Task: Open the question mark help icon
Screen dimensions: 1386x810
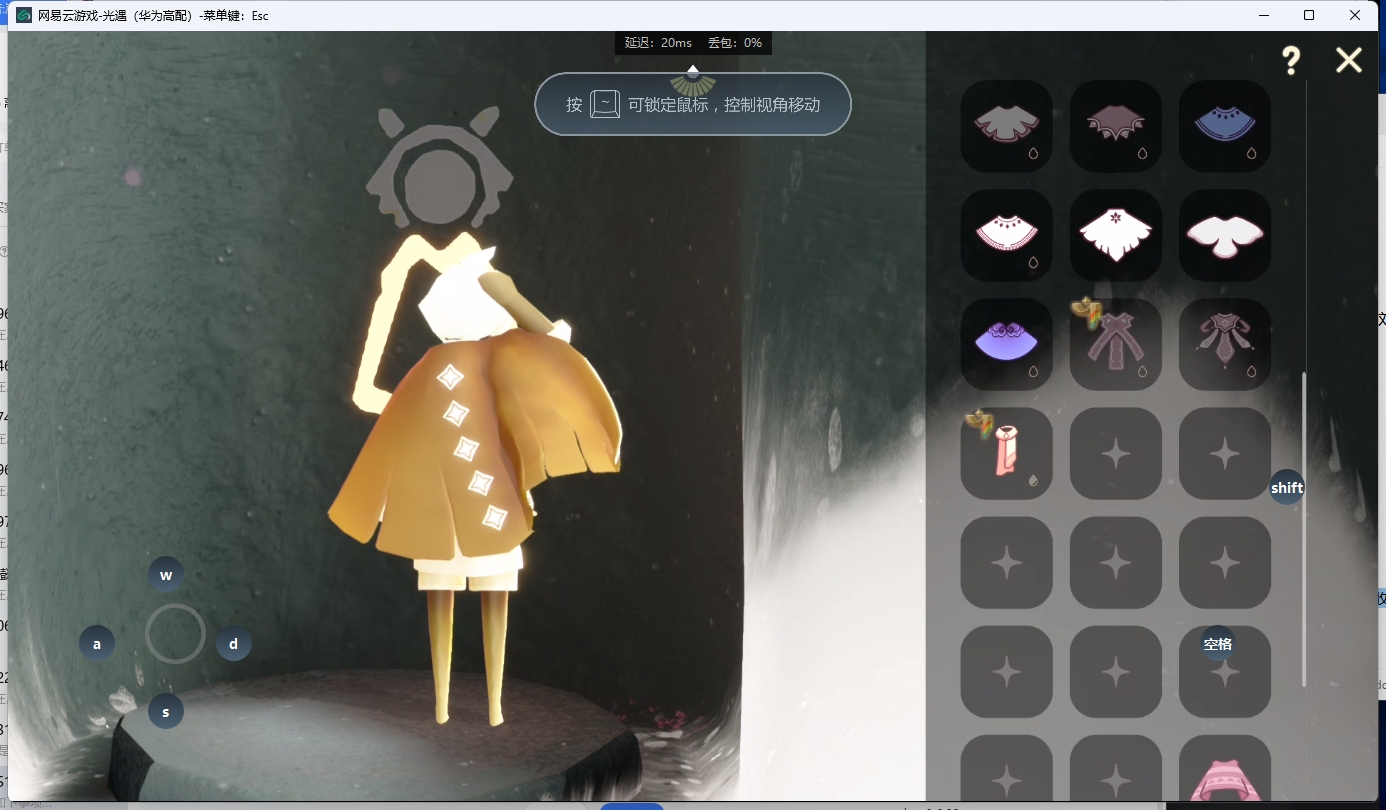Action: pyautogui.click(x=1291, y=61)
